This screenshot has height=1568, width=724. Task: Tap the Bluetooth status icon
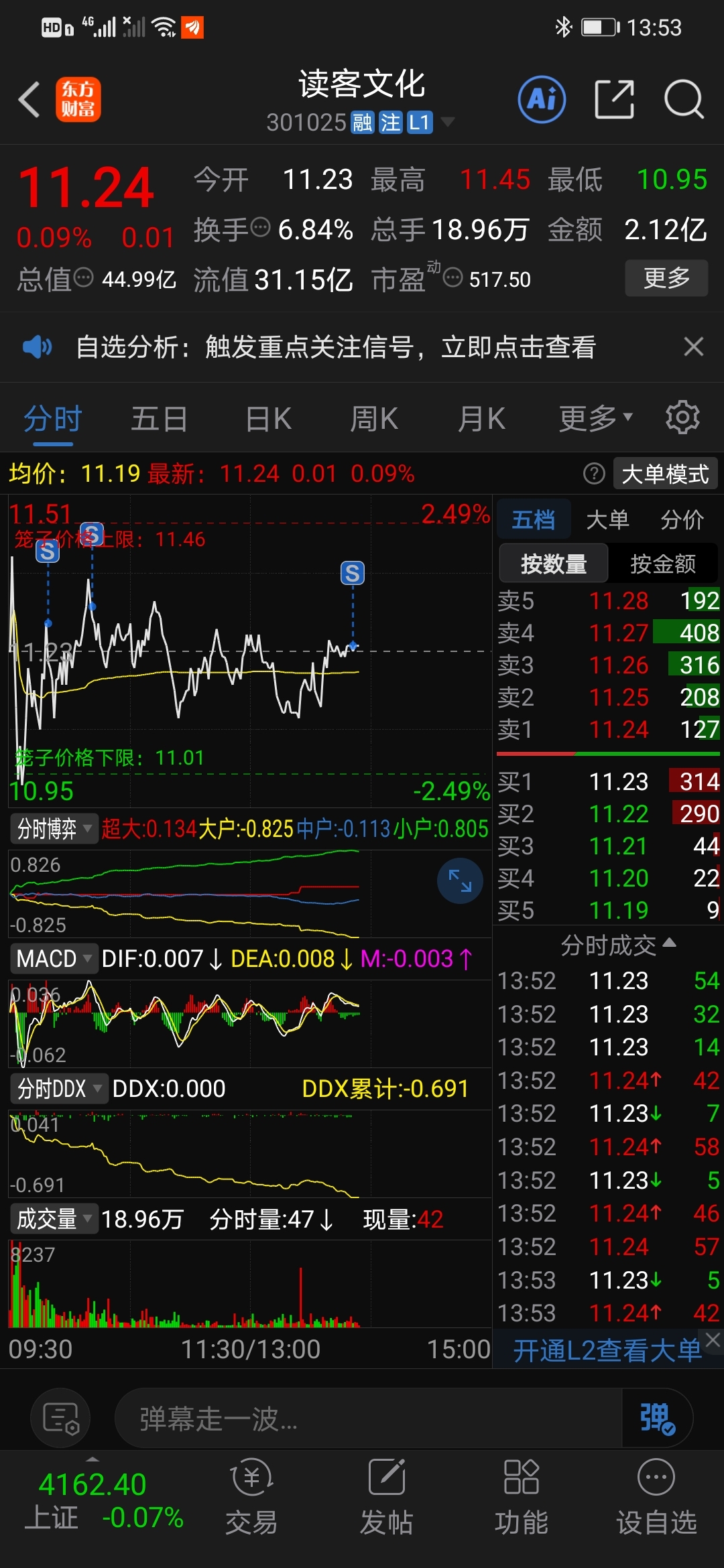tap(563, 27)
